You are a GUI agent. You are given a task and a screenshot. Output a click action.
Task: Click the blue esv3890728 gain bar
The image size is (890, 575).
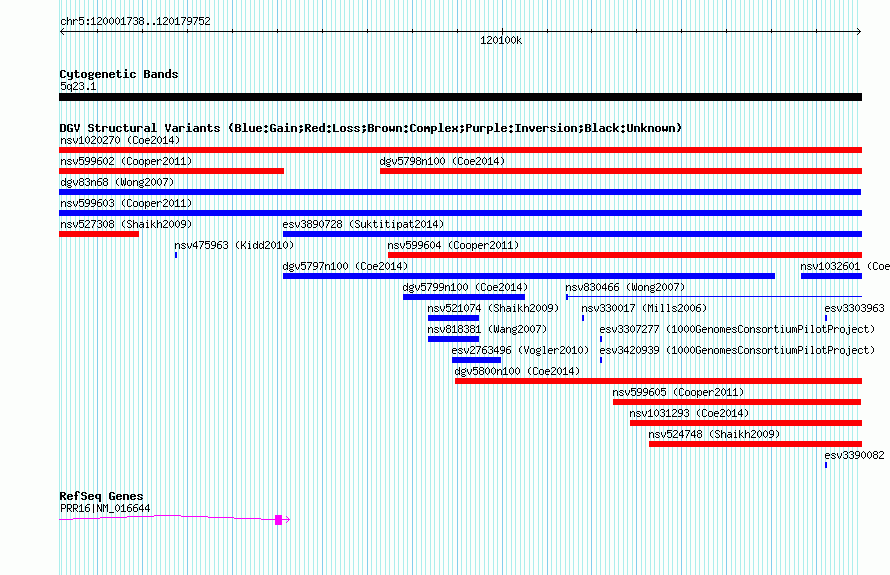(x=572, y=234)
